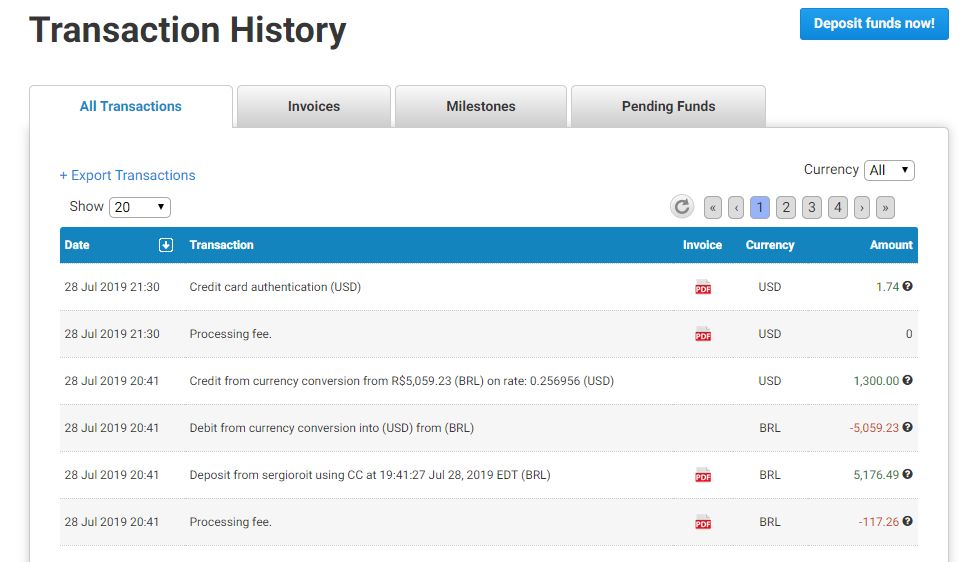Click help icon beside 1.74 amount
The image size is (960, 562).
[x=907, y=286]
